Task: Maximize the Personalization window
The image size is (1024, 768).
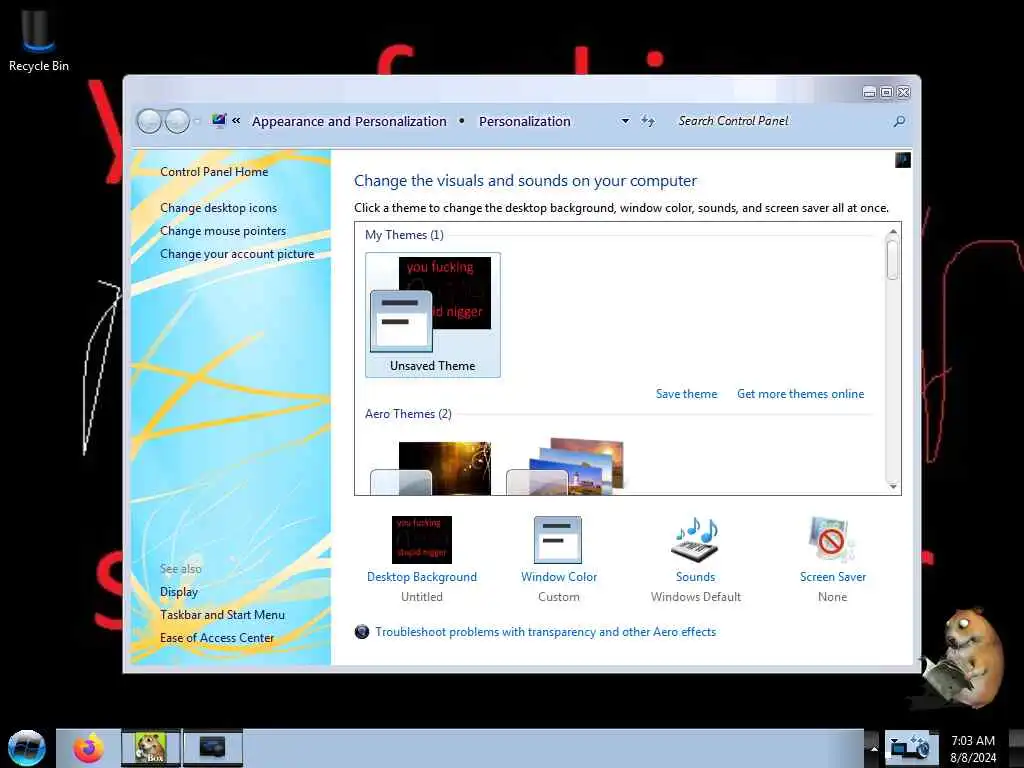Action: pyautogui.click(x=886, y=92)
